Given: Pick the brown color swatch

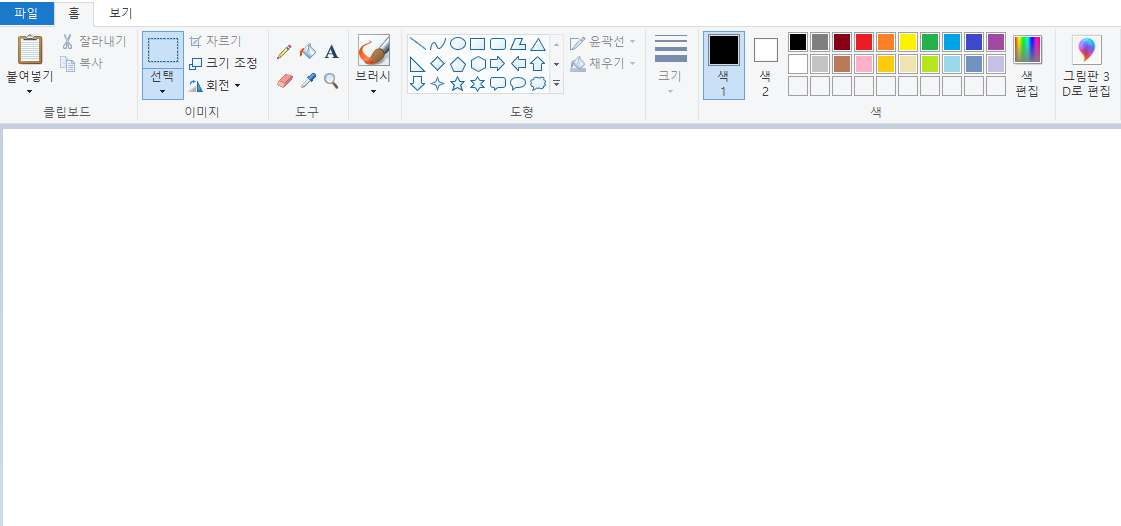Looking at the screenshot, I should pyautogui.click(x=842, y=64).
